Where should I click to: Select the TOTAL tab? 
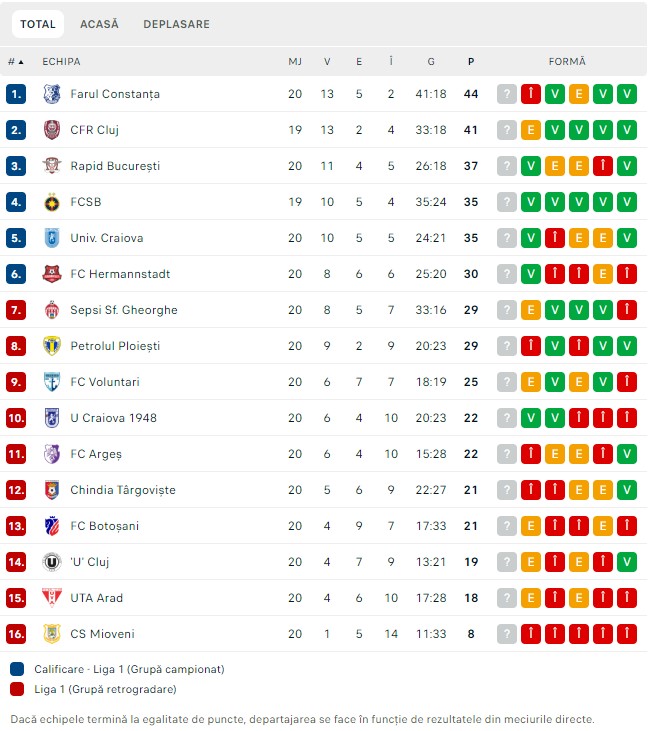[38, 24]
